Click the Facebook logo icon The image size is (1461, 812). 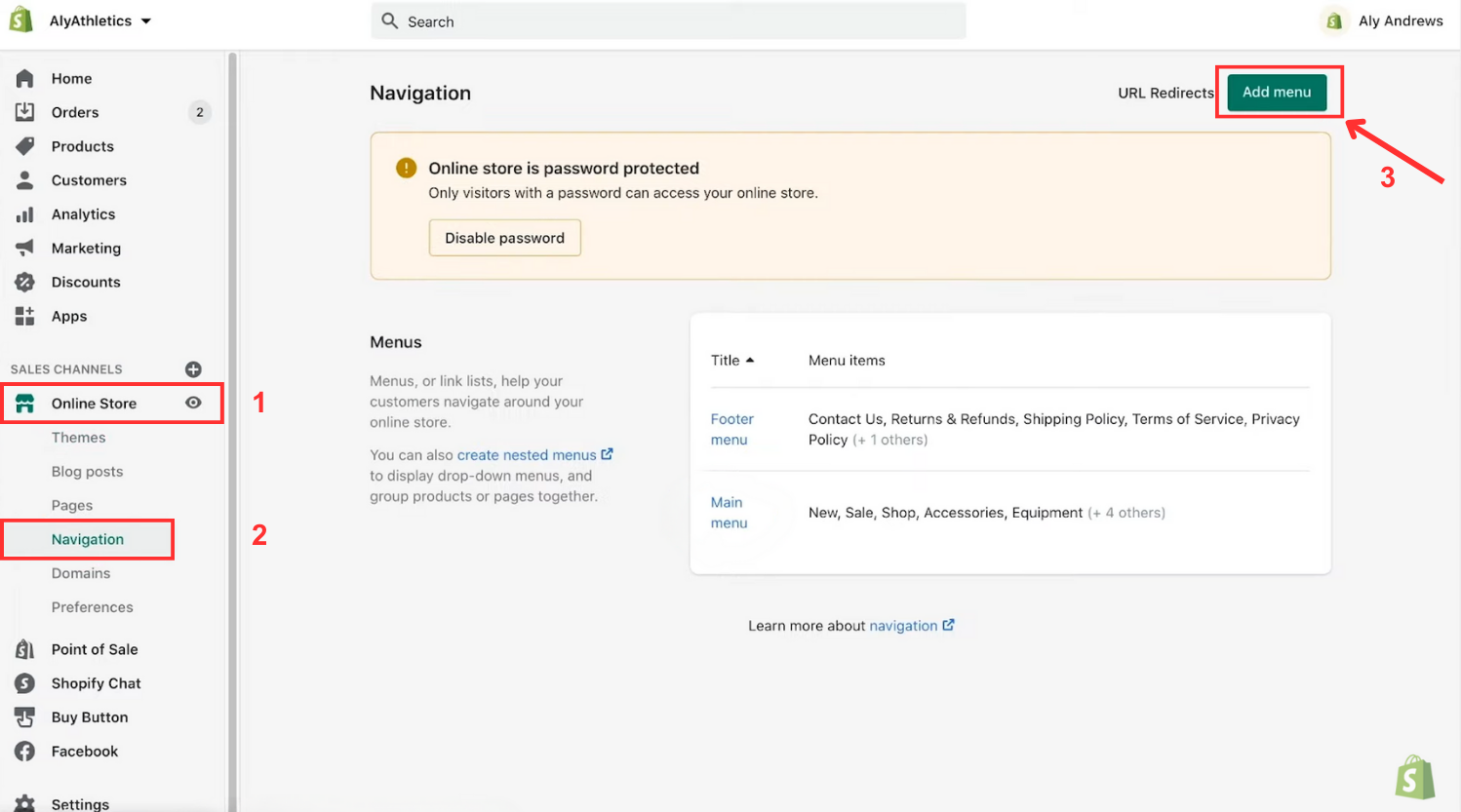click(24, 752)
